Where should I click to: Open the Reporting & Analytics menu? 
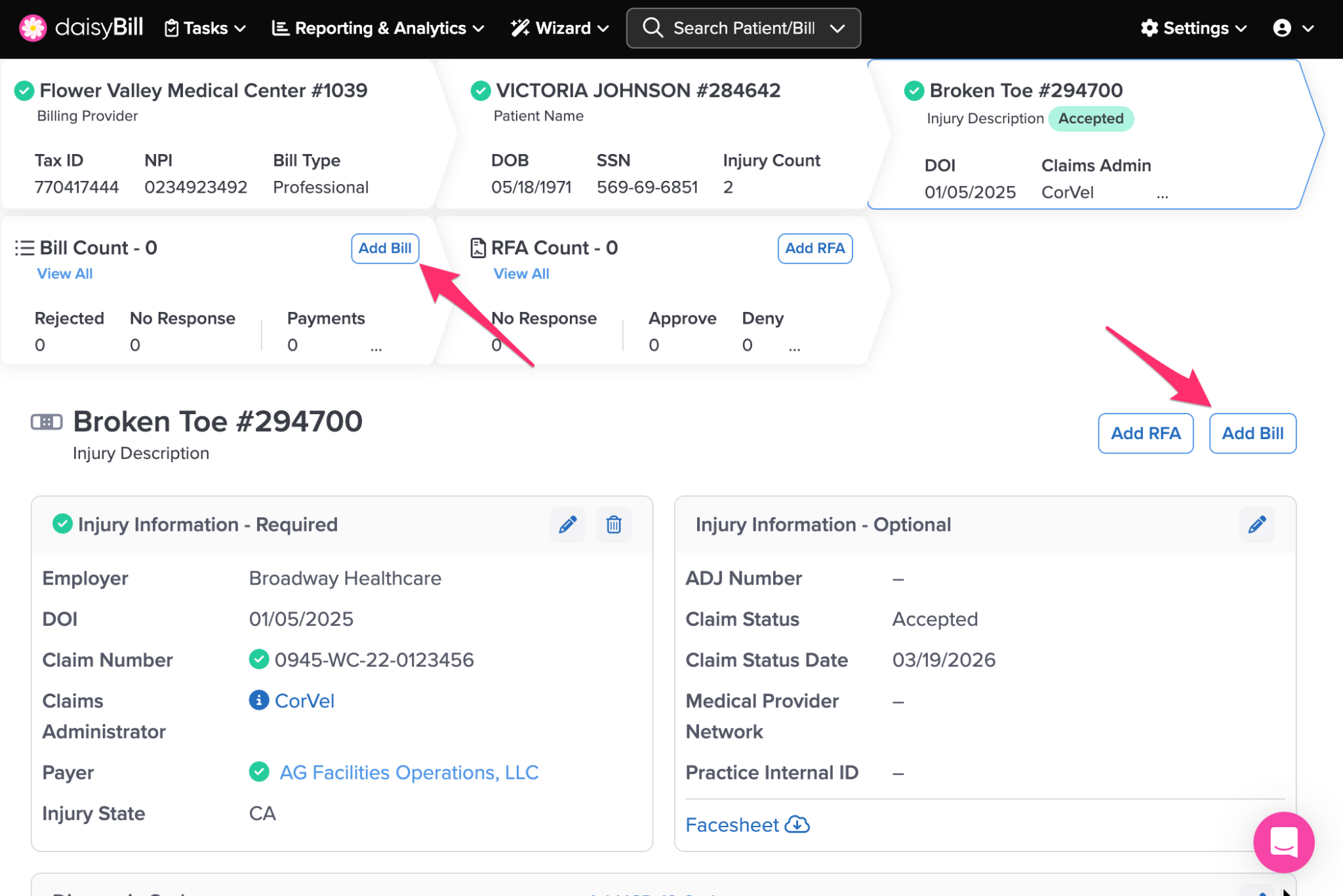coord(378,28)
